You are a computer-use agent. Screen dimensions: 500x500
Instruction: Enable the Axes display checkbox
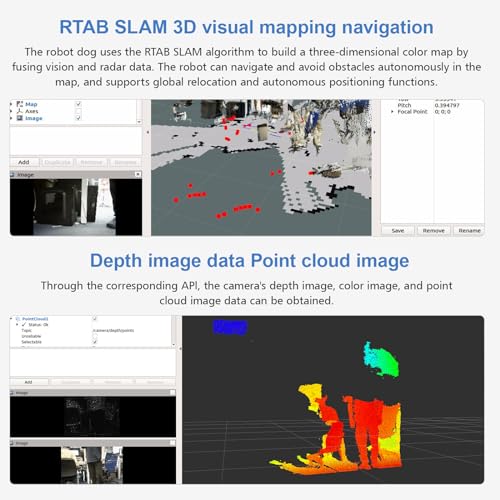point(78,111)
